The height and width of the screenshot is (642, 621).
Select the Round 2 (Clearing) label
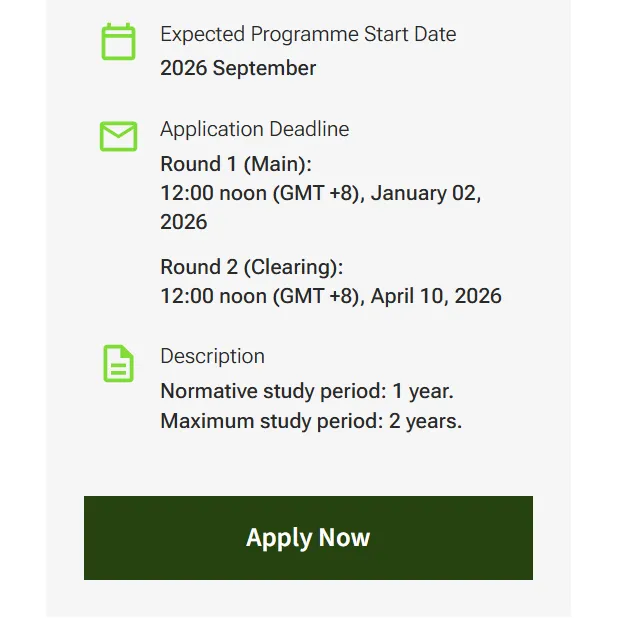click(x=251, y=267)
